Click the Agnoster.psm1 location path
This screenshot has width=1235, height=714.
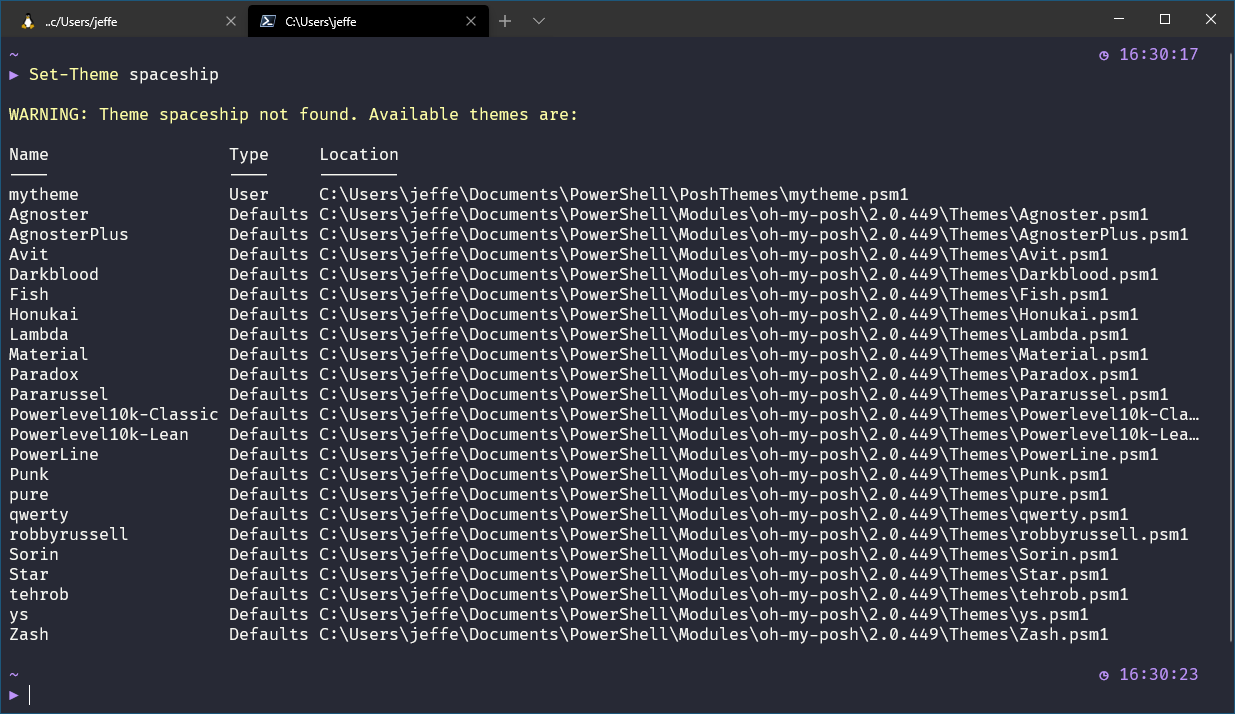point(734,215)
